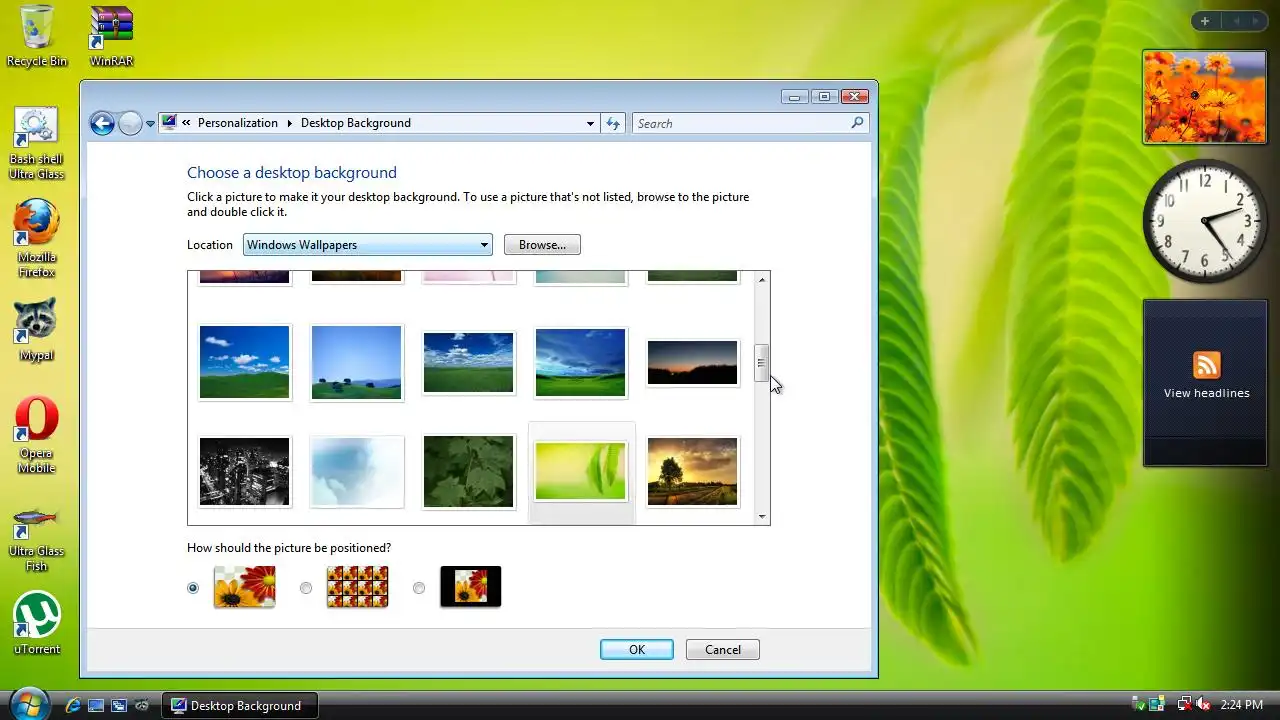The image size is (1280, 720).
Task: Add gadgets with the sidebar plus button
Action: click(x=1205, y=21)
